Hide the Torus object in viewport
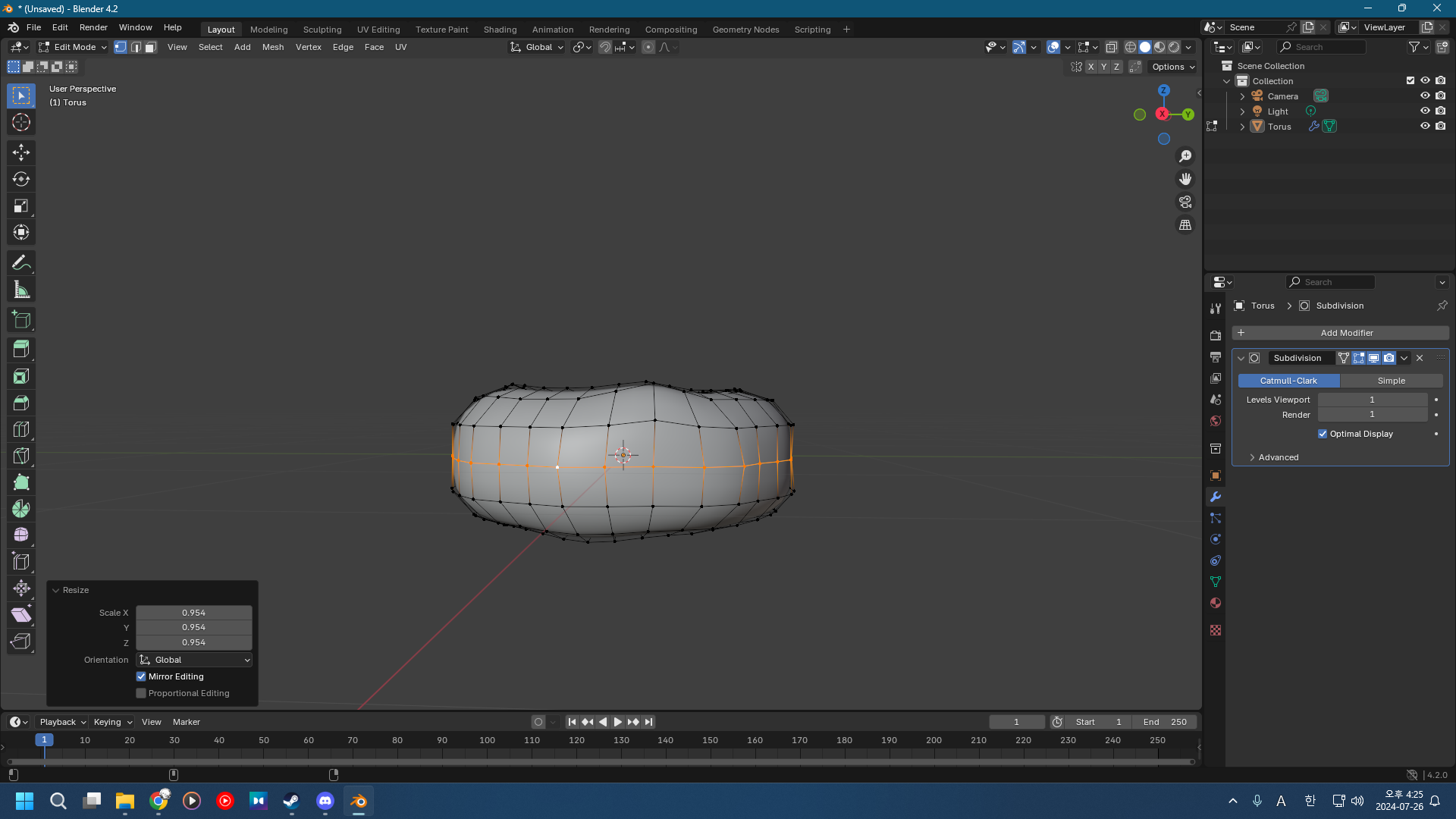The image size is (1456, 819). (1425, 127)
